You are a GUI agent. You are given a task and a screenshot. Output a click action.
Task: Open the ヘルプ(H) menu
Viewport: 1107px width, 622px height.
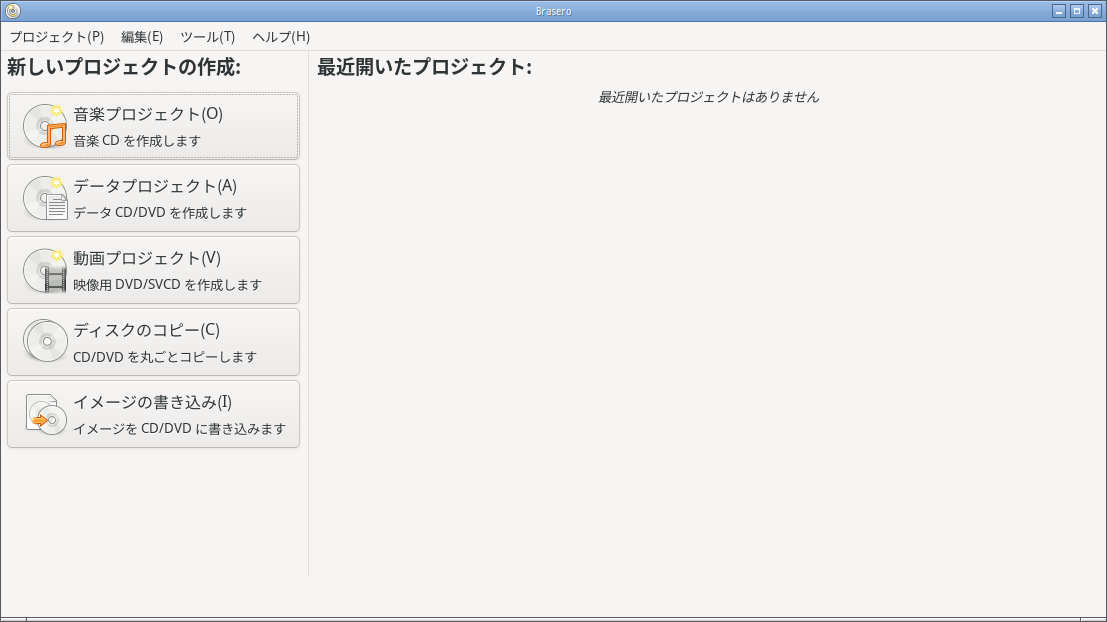(281, 37)
